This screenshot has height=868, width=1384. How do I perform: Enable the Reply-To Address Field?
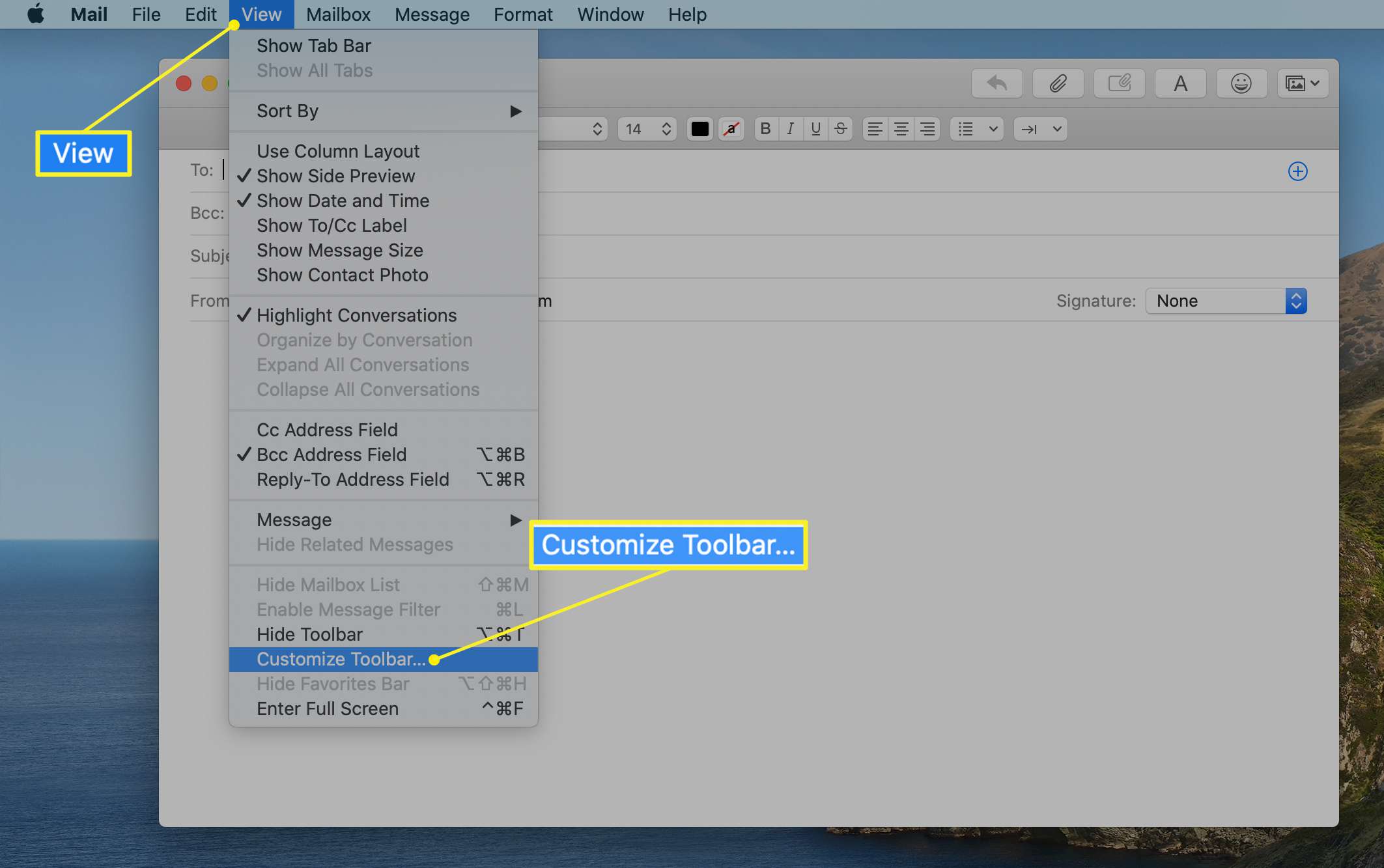click(384, 479)
